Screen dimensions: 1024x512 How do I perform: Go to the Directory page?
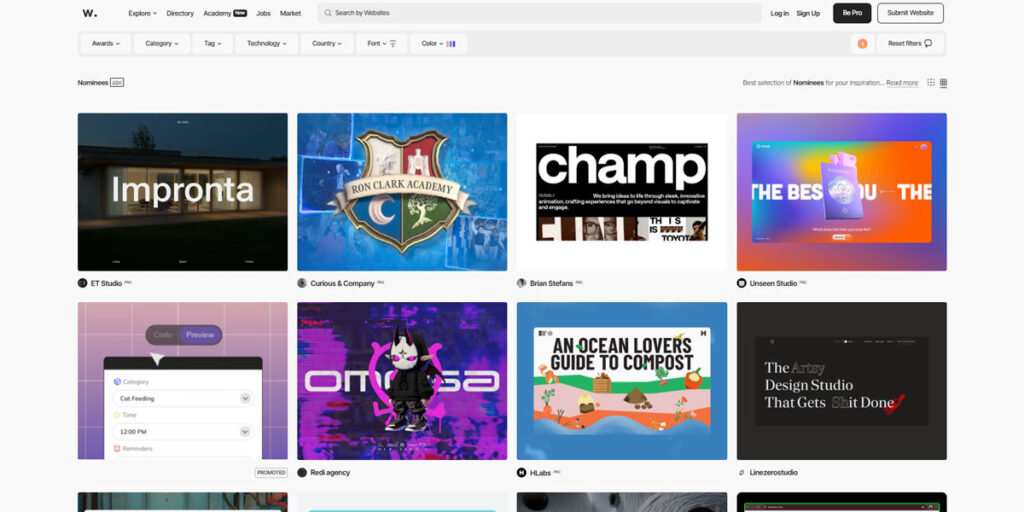click(x=180, y=13)
